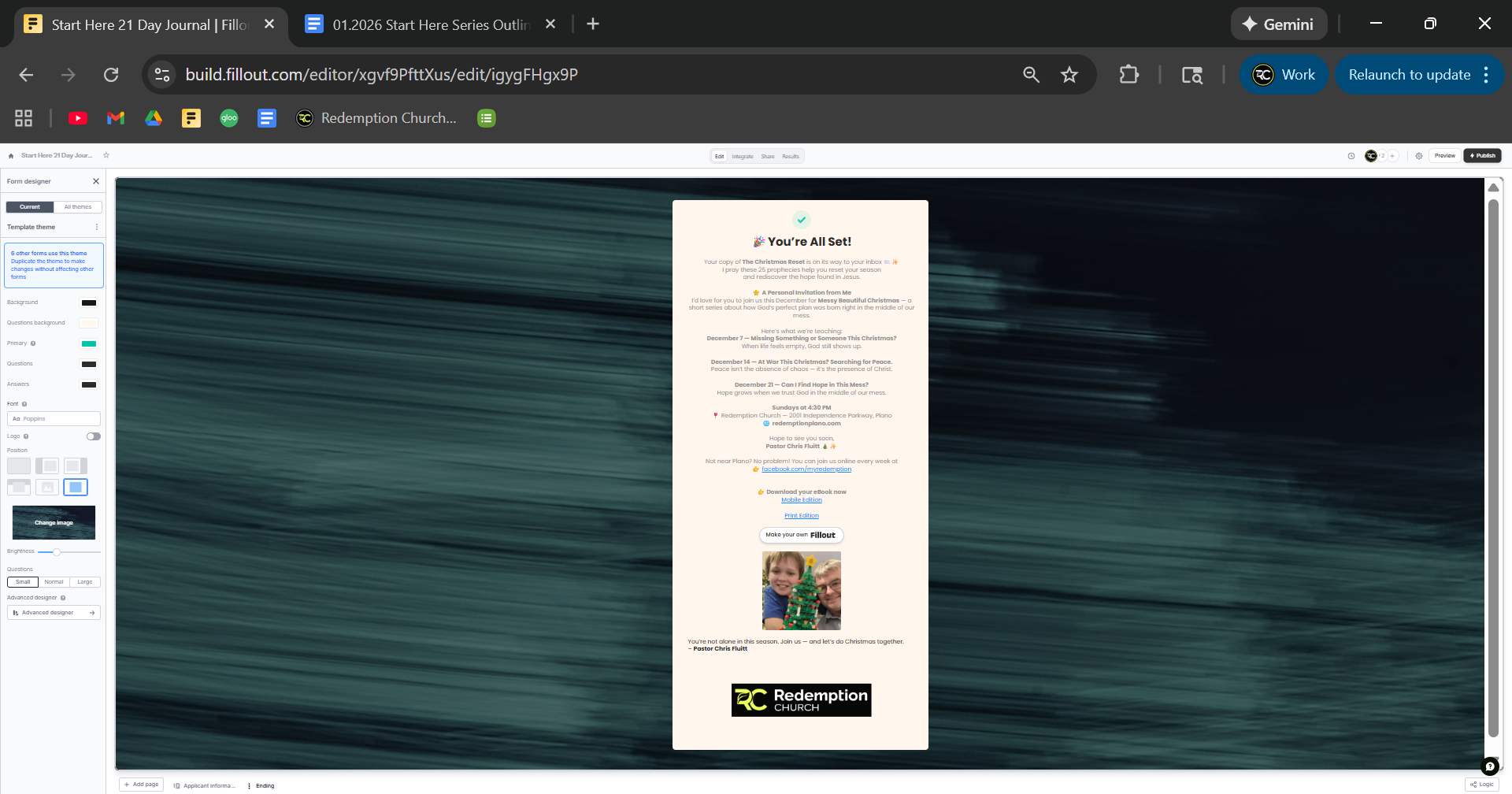Open the Logic view button
1512x794 pixels.
(1481, 785)
